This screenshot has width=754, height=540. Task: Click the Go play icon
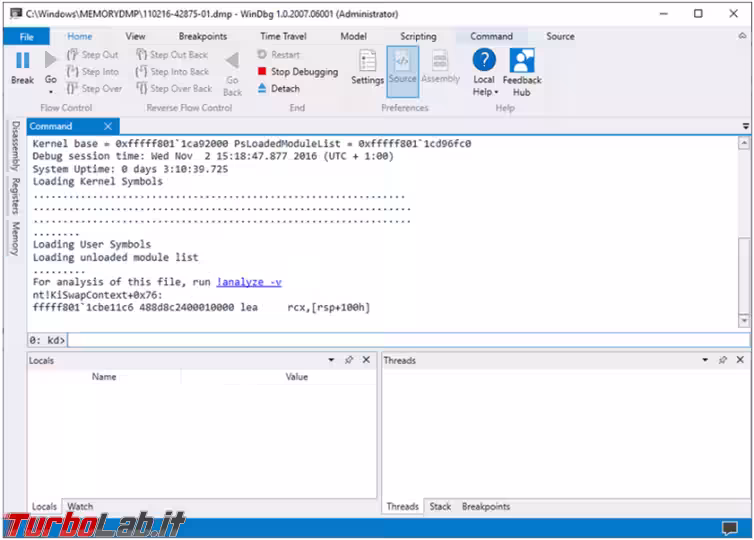point(50,60)
